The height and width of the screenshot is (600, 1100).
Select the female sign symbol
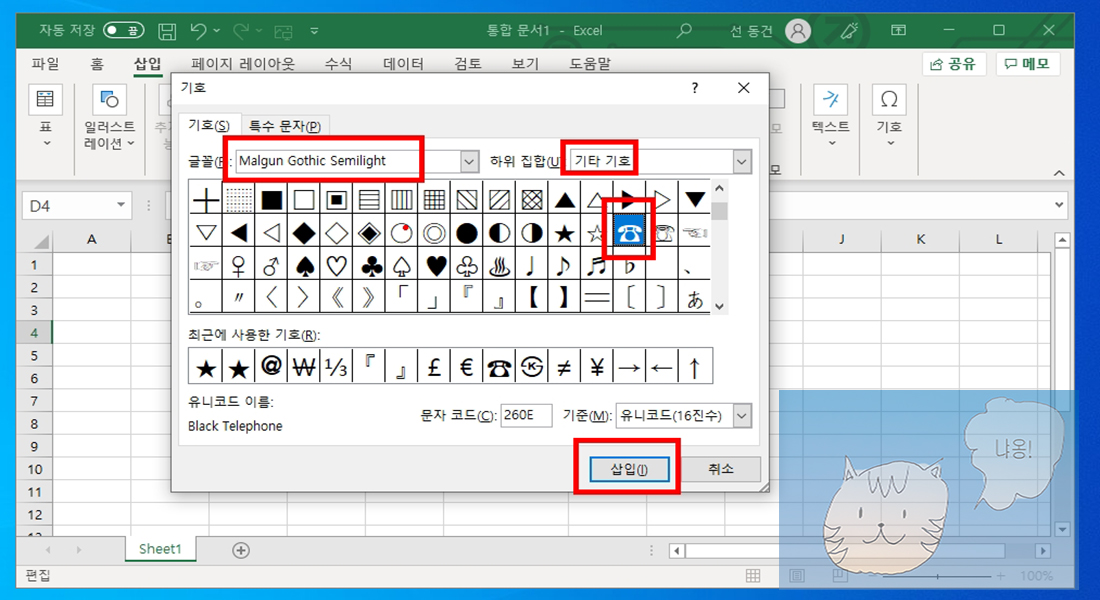pyautogui.click(x=239, y=266)
